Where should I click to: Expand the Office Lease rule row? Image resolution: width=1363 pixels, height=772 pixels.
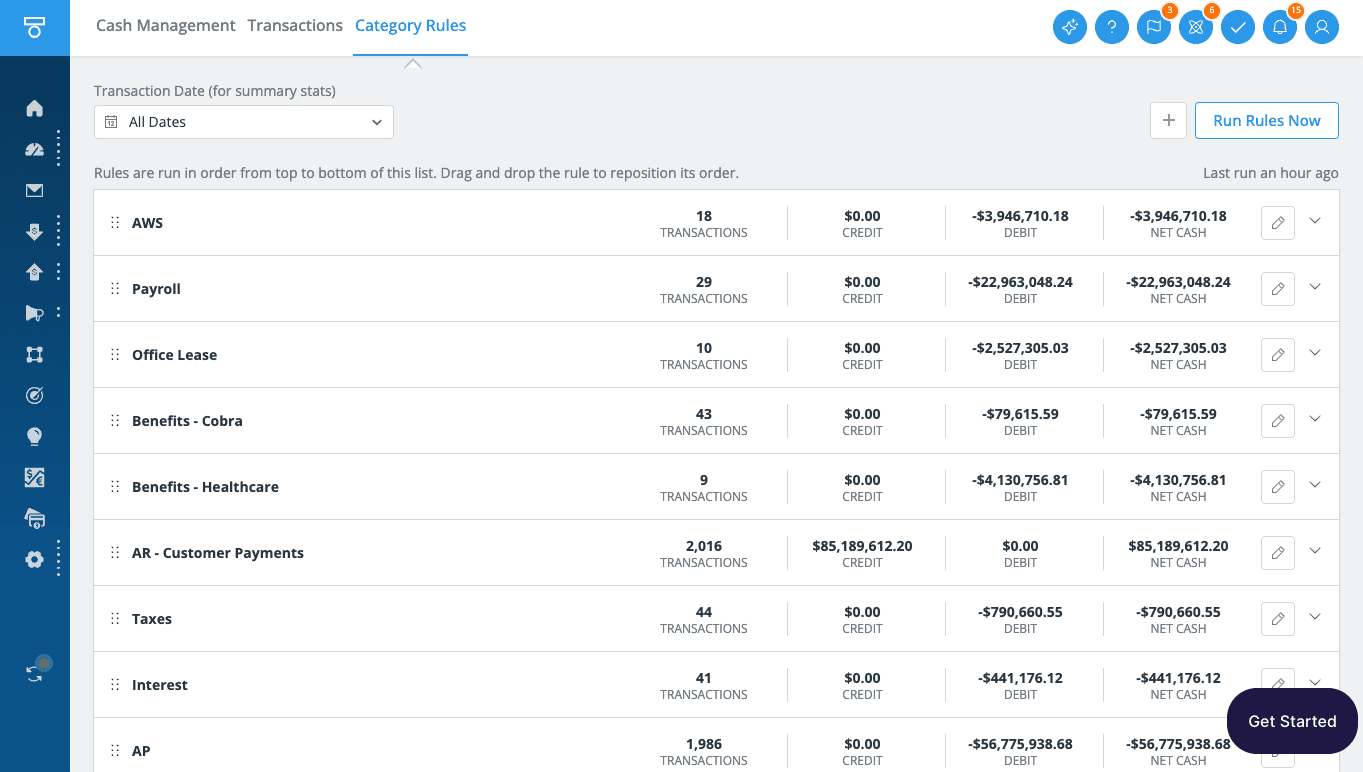point(1314,354)
